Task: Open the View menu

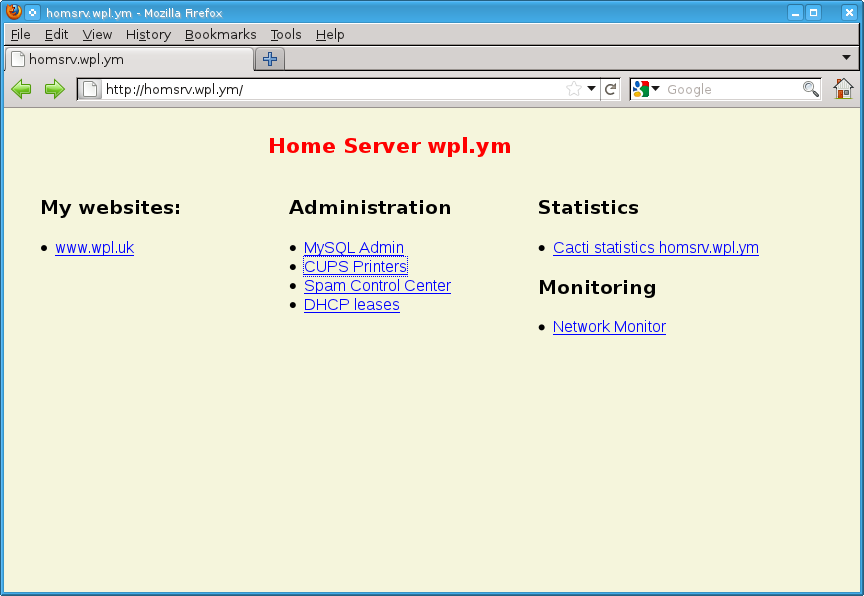Action: point(97,35)
